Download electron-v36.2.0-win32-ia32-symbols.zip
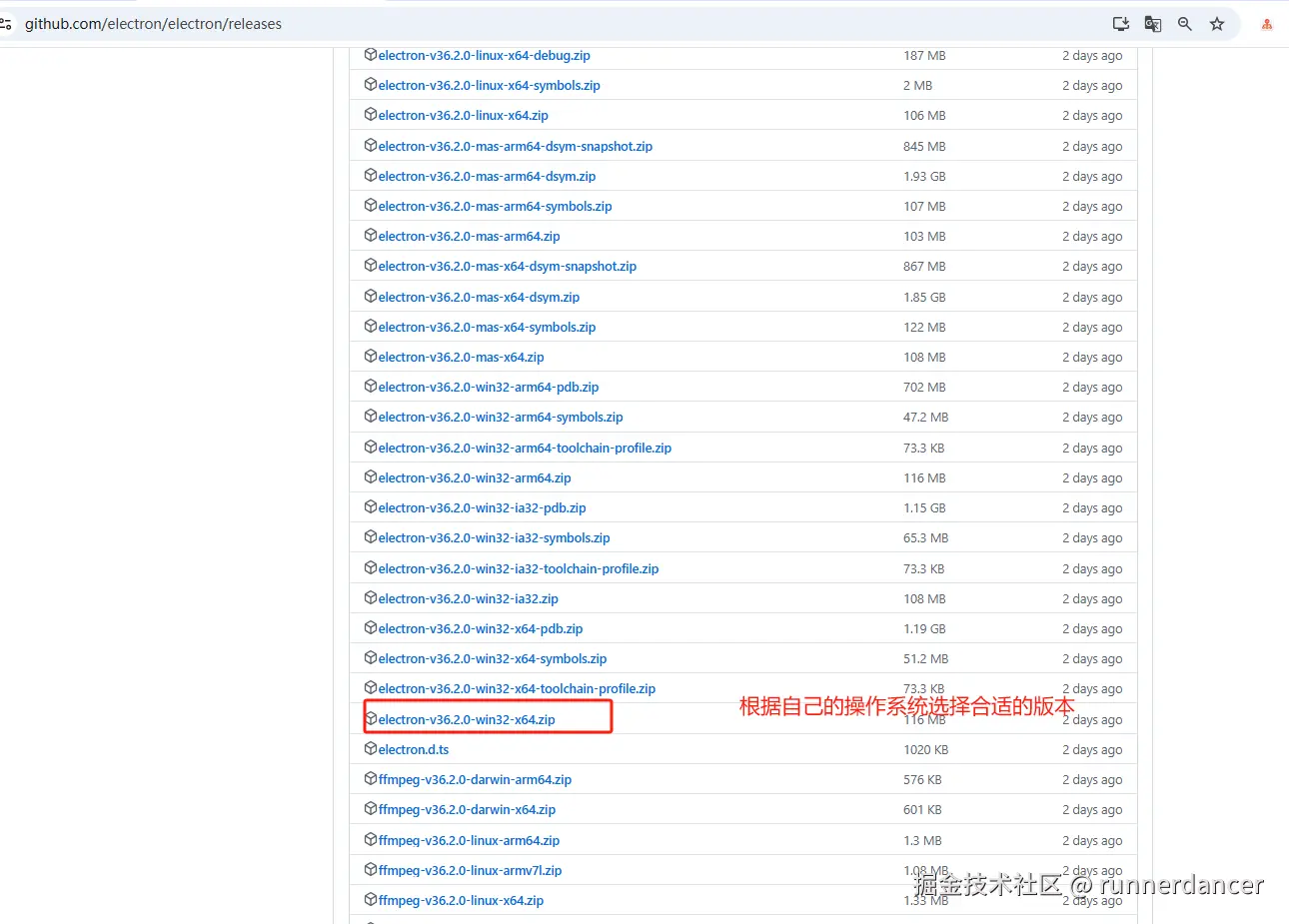Image resolution: width=1289 pixels, height=924 pixels. coord(494,538)
